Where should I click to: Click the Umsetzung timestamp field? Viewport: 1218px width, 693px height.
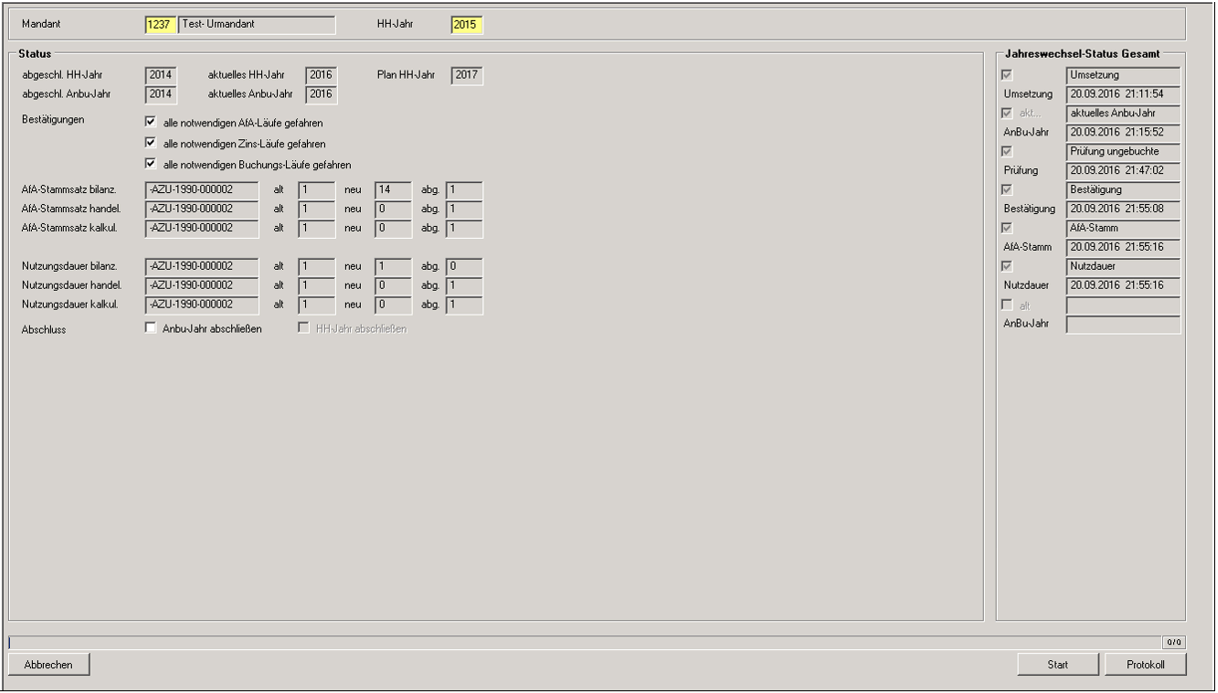[x=1122, y=94]
